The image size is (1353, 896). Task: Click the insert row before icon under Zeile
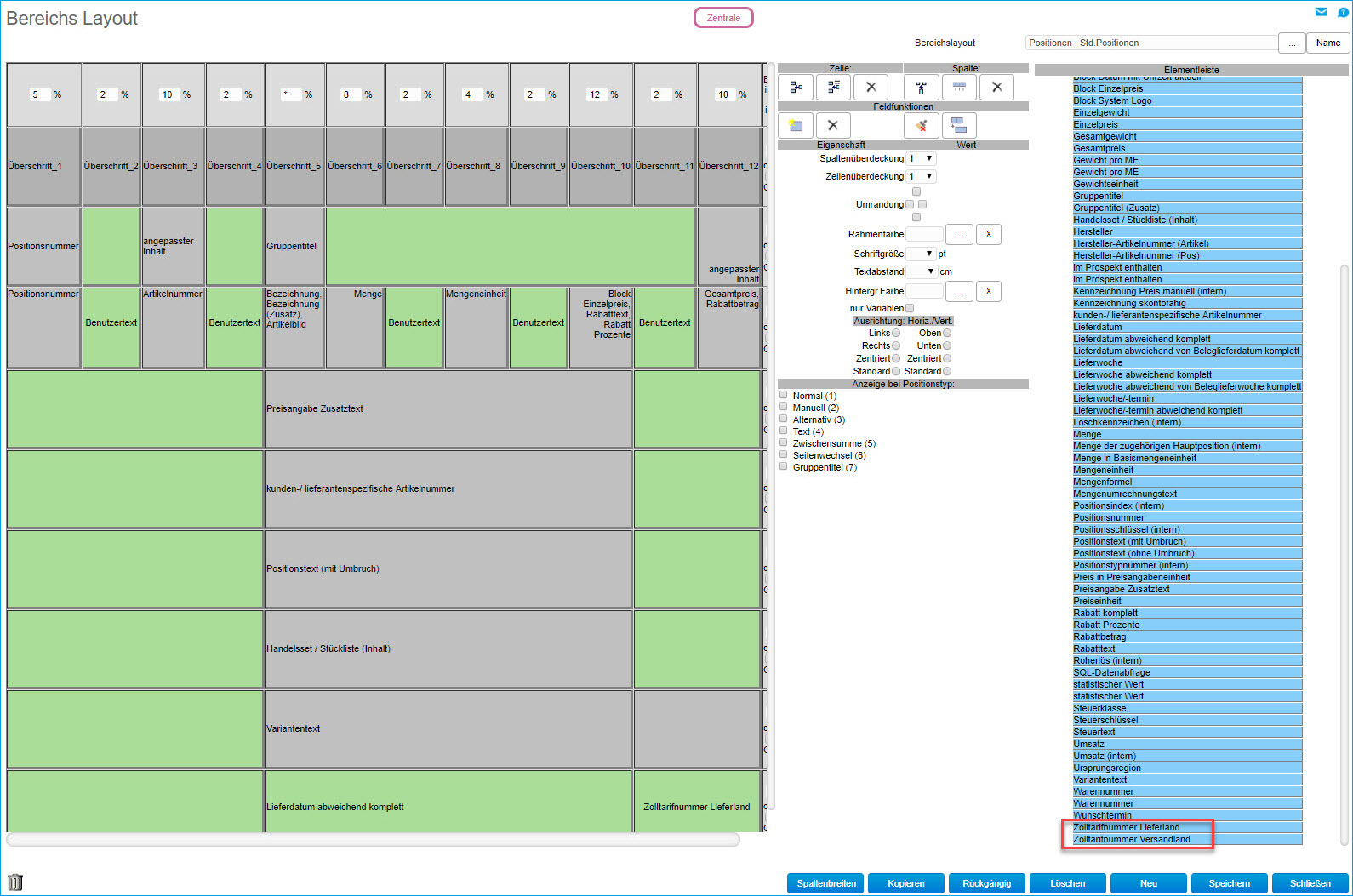point(796,87)
